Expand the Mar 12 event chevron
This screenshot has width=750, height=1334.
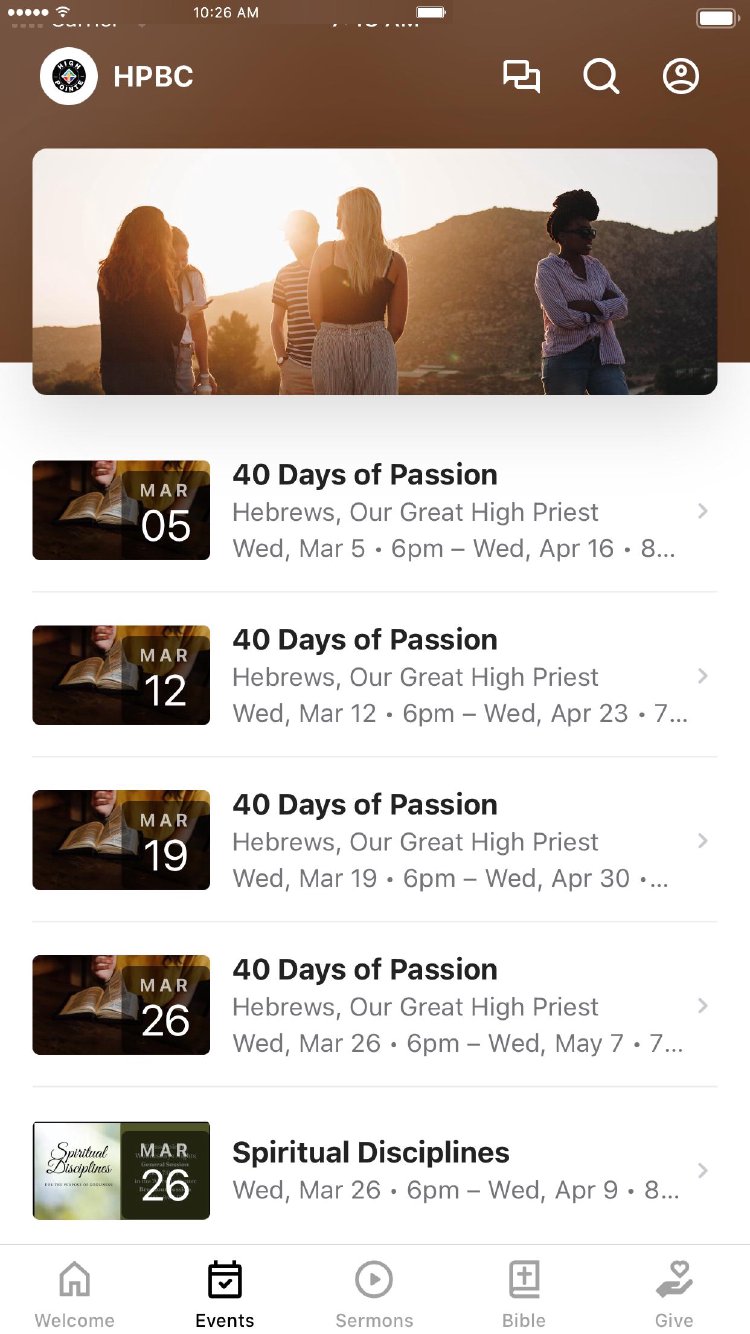703,676
